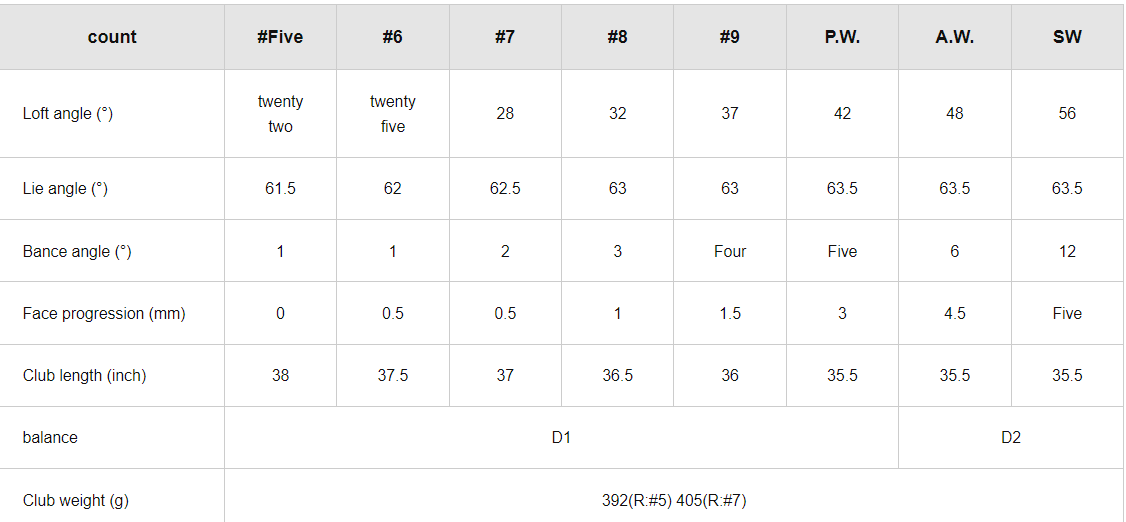
Task: Select the bounce angle value 12
Action: coord(1067,251)
